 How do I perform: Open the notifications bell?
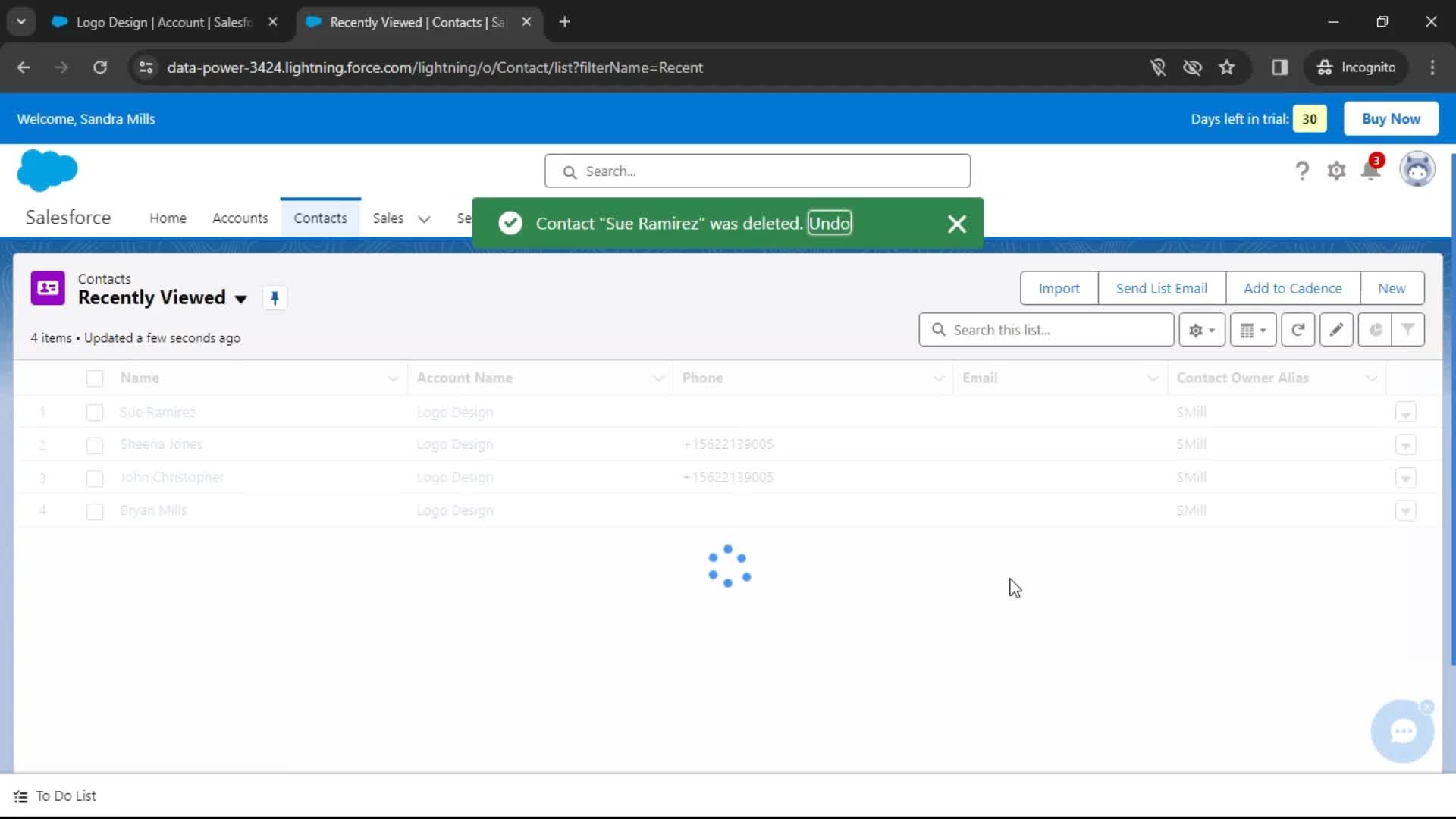1371,170
